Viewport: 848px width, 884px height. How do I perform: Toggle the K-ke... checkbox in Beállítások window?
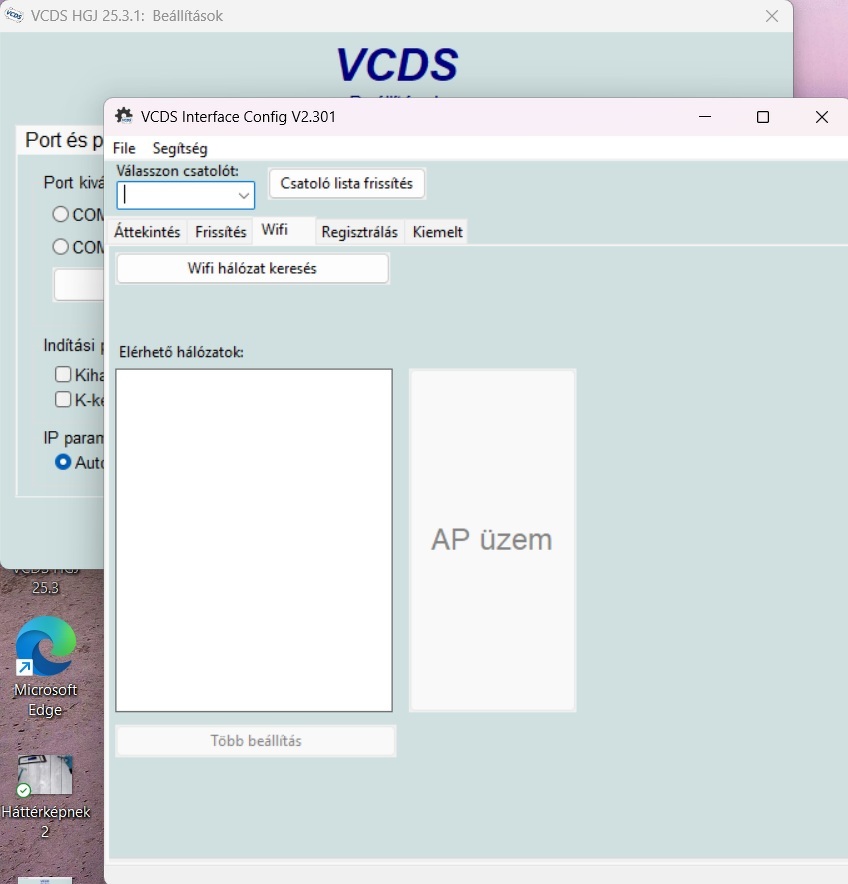pyautogui.click(x=63, y=399)
